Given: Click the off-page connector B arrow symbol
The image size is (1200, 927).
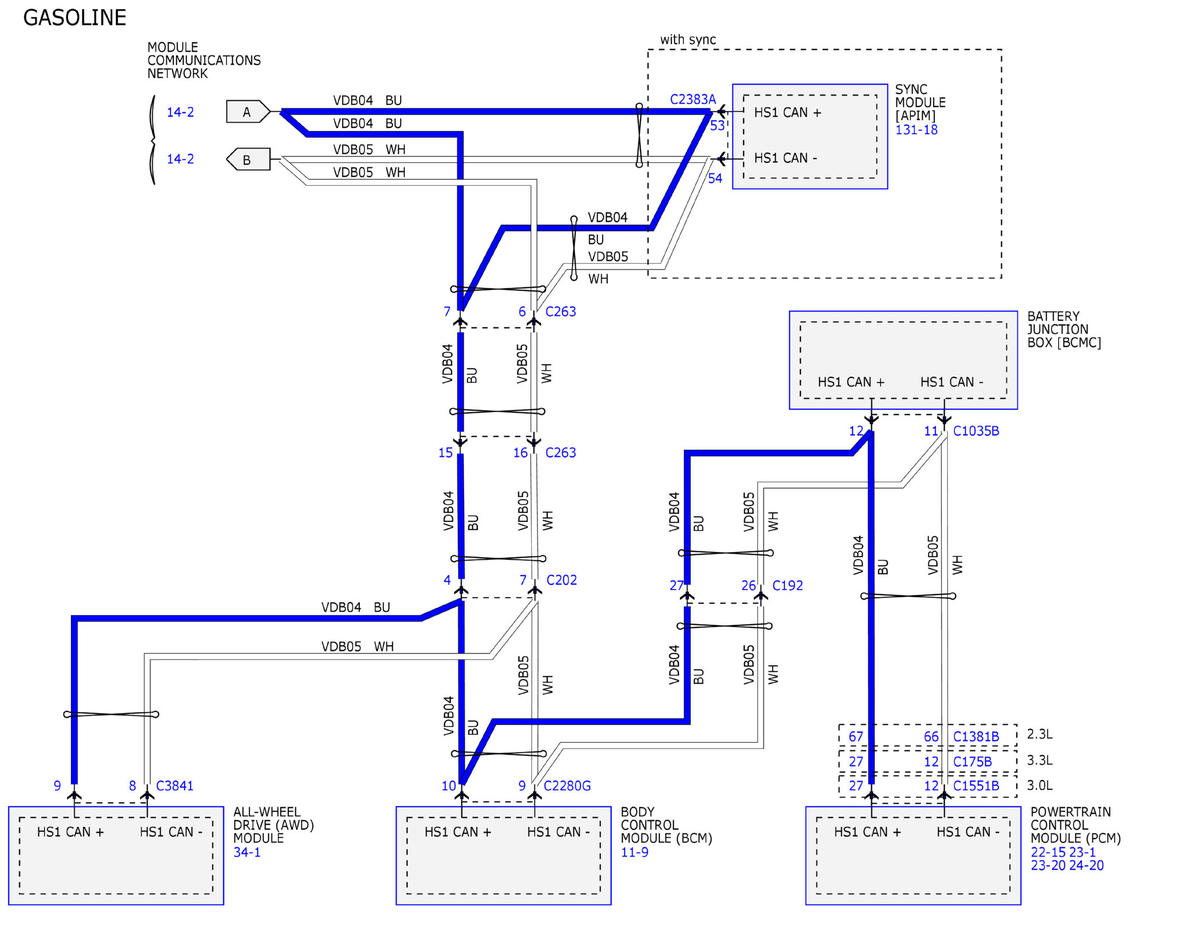Looking at the screenshot, I should click(248, 158).
